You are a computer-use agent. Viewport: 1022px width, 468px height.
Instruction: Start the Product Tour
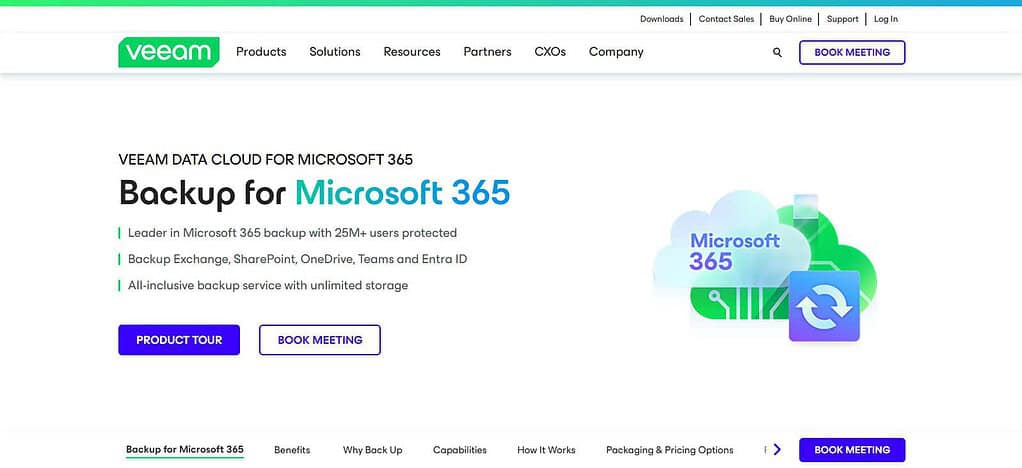pos(179,340)
